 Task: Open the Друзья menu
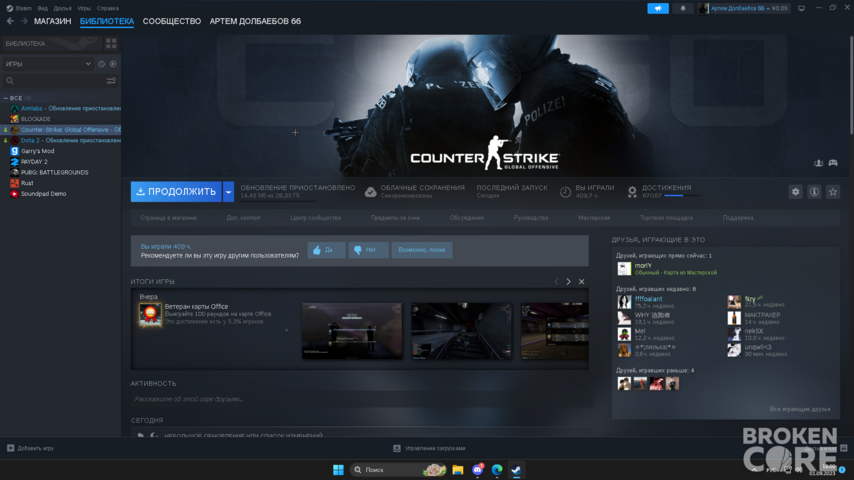(x=63, y=8)
